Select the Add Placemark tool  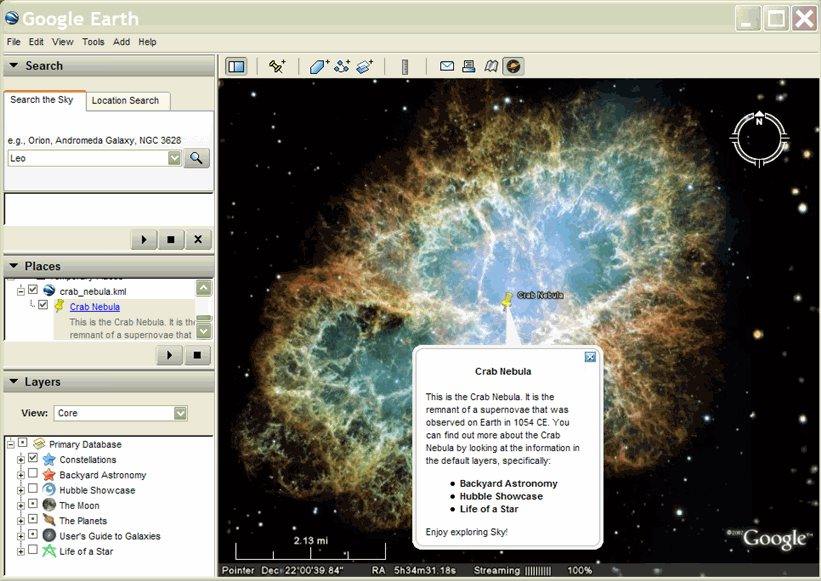click(x=277, y=65)
